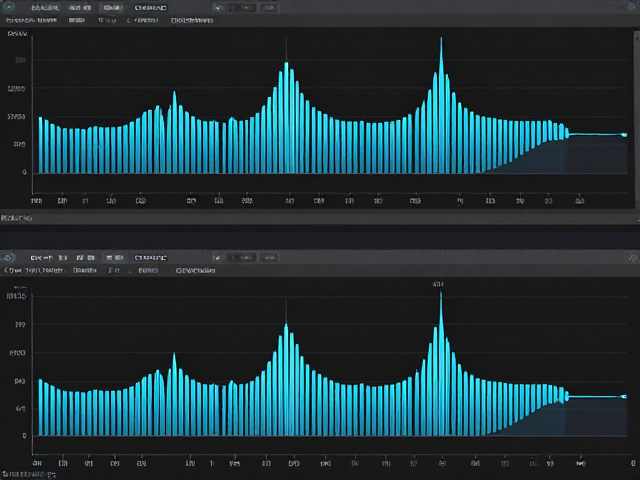Click the small icon button right of center in the bottom toolbar
The width and height of the screenshot is (640, 480).
pyautogui.click(x=217, y=258)
